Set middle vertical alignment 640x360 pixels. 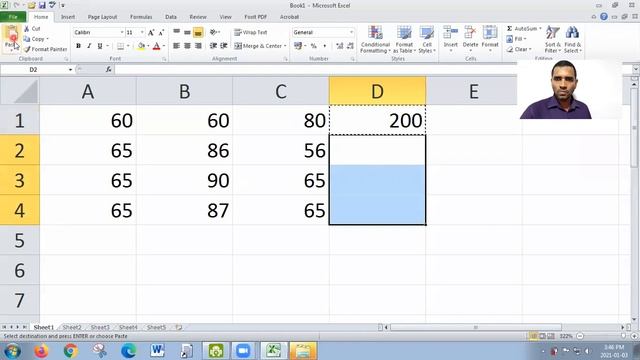(187, 32)
